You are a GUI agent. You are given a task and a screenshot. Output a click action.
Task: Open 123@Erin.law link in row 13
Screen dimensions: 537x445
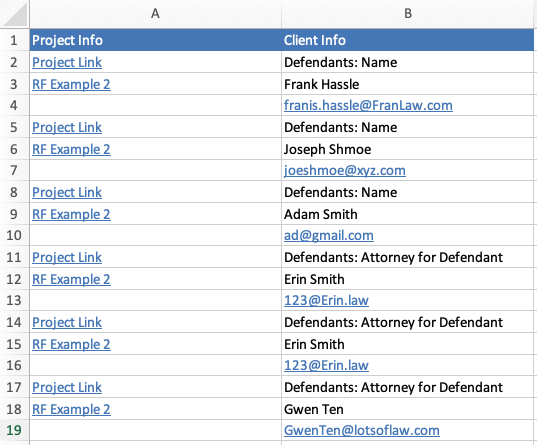click(326, 300)
